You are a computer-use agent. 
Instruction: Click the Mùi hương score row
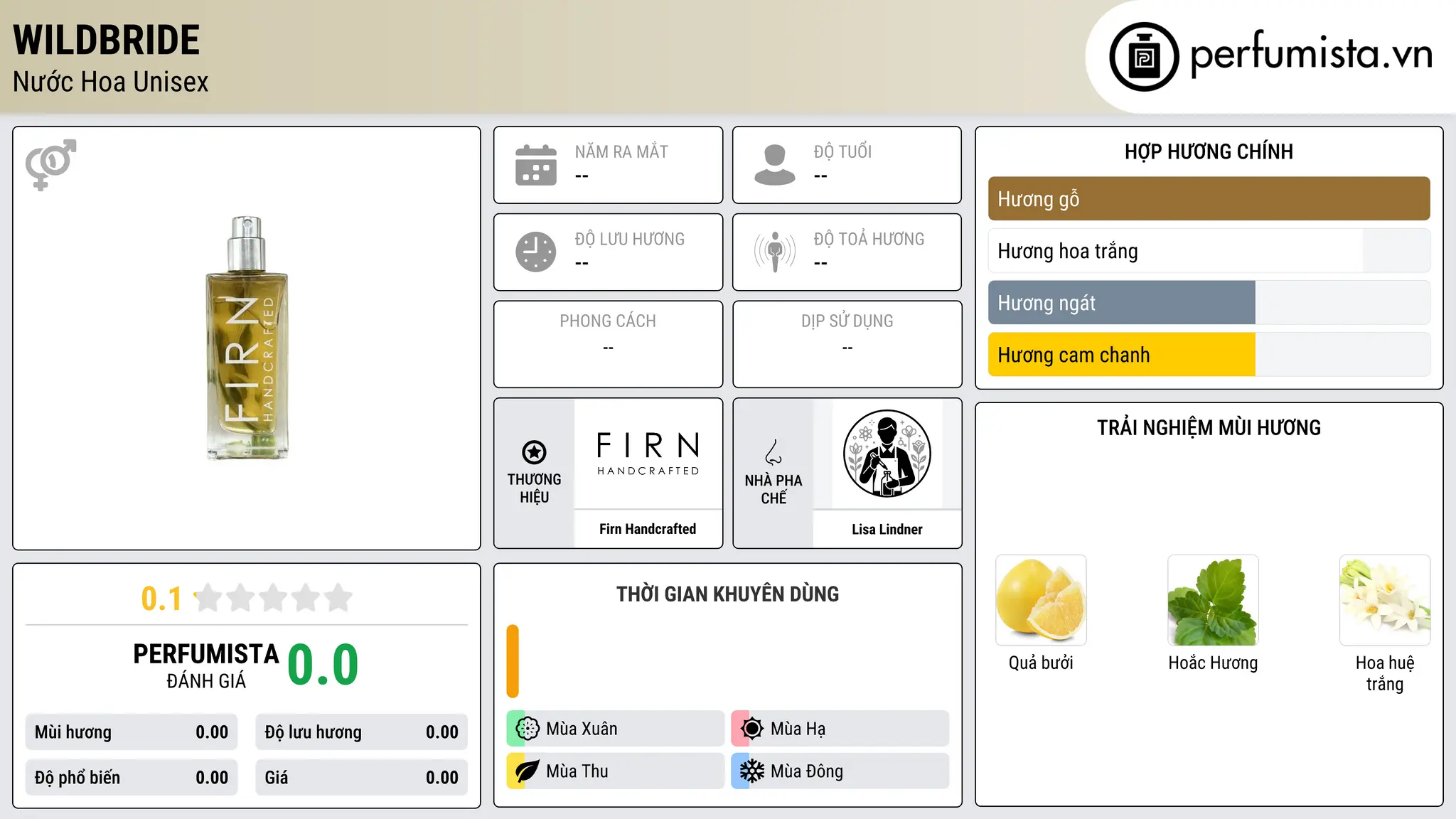(x=132, y=732)
